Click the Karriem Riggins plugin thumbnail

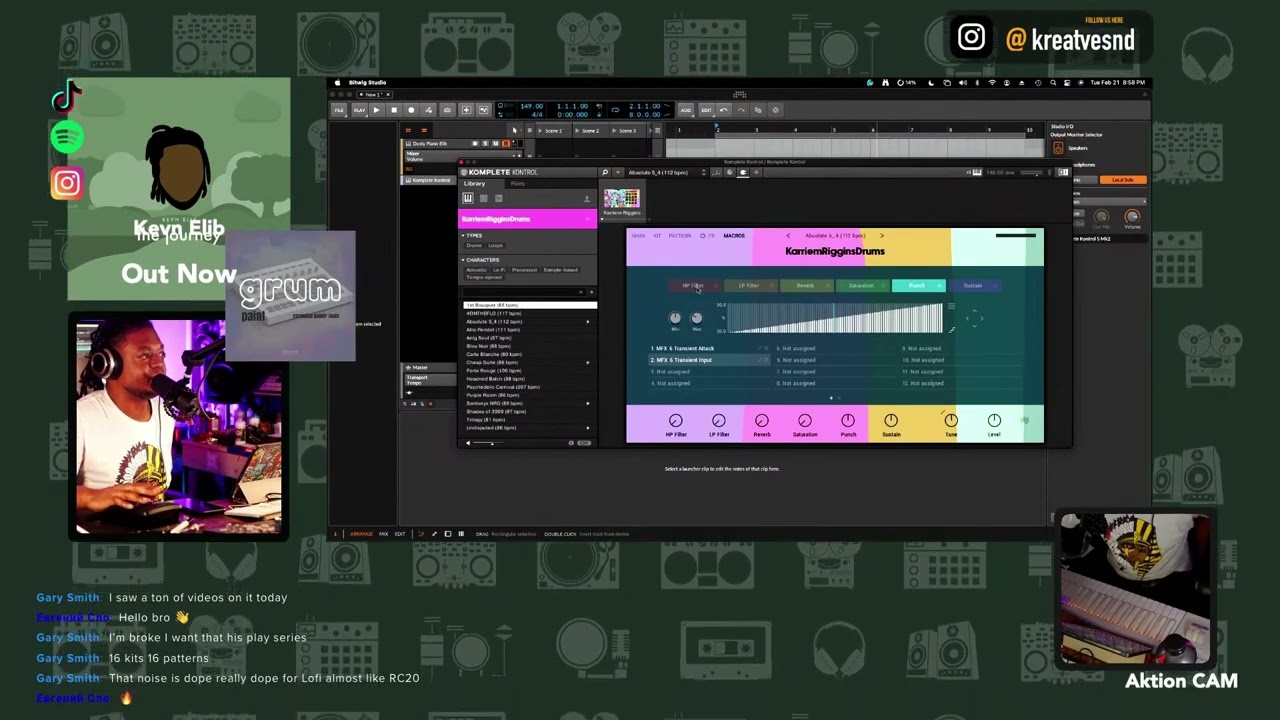point(621,198)
